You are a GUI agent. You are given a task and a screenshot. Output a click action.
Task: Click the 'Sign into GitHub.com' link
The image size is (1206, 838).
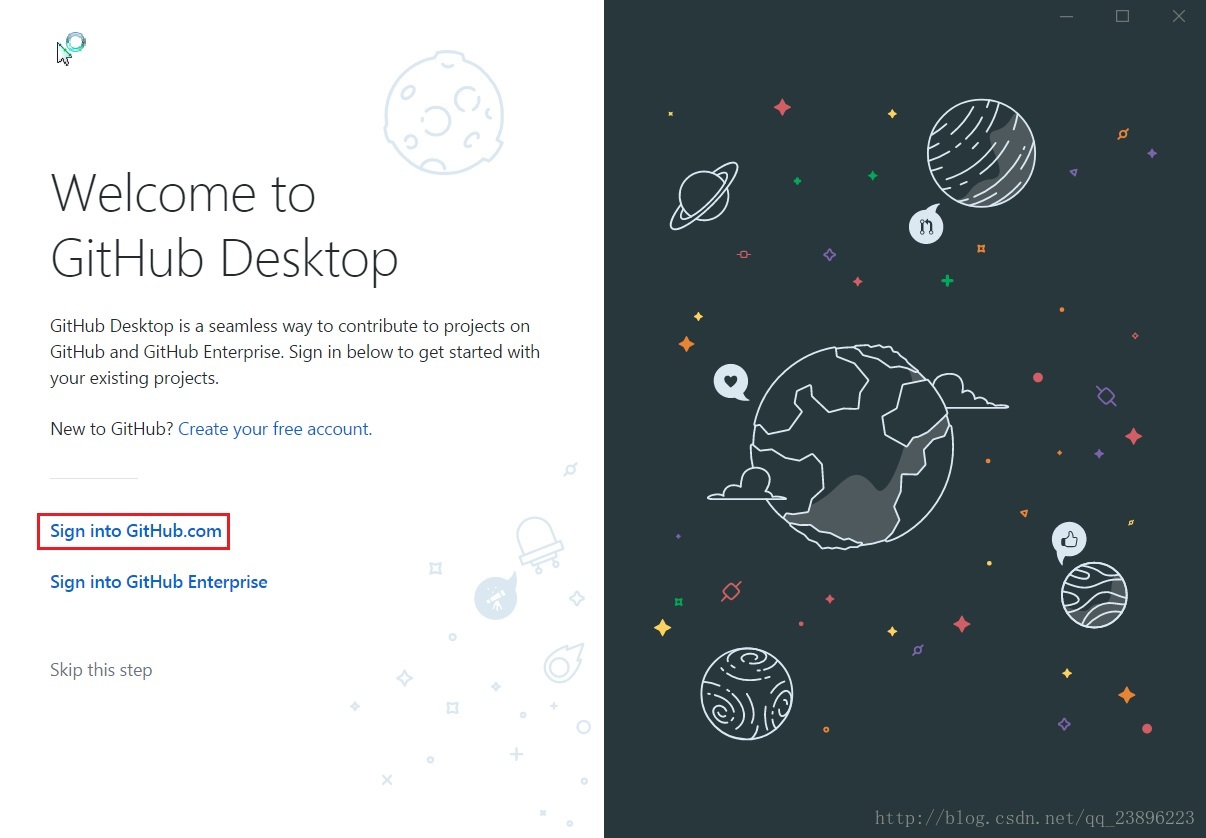pos(136,531)
